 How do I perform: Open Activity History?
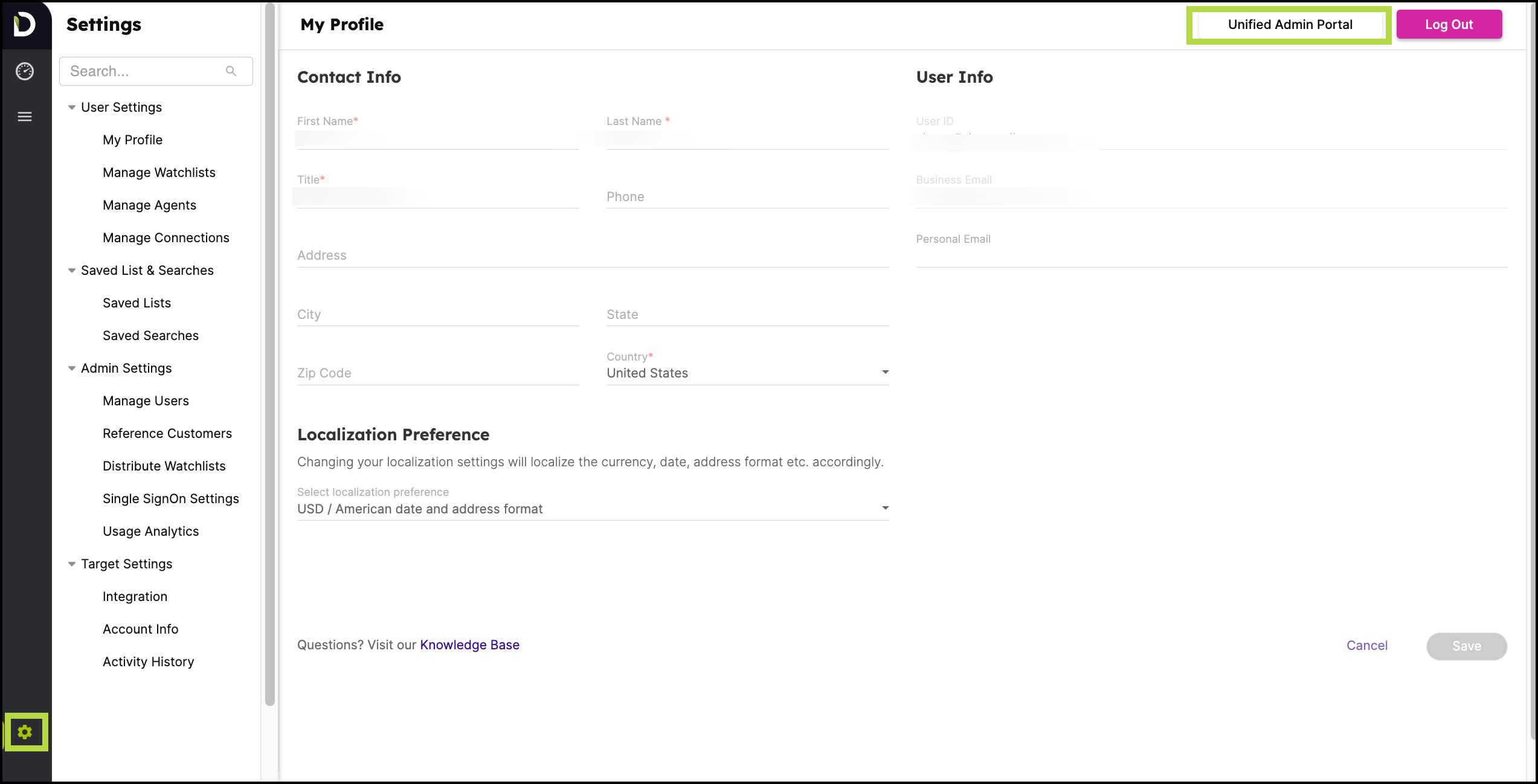148,662
